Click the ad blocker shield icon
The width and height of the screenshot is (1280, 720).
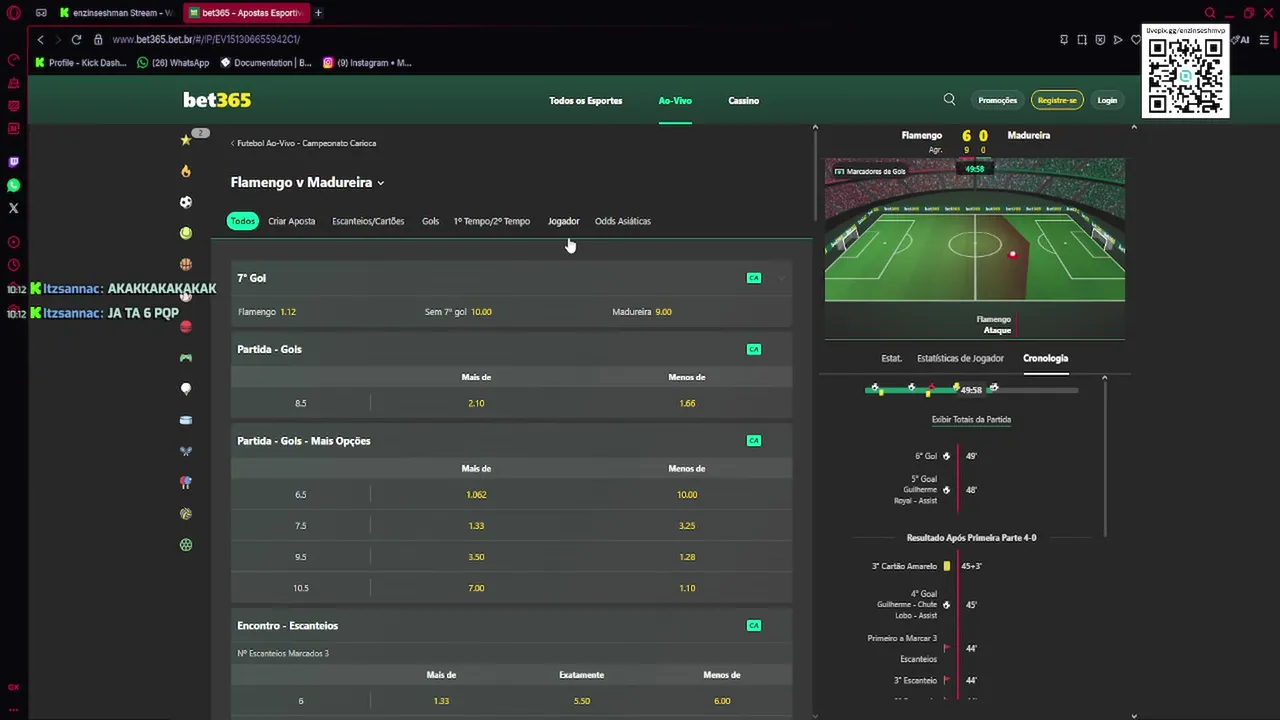point(1100,40)
